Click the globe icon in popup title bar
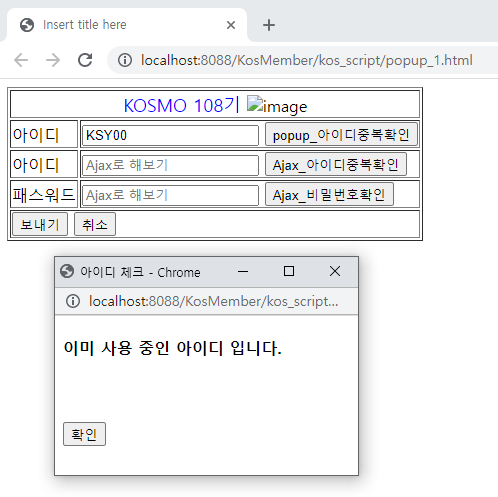498x497 pixels. coord(67,271)
